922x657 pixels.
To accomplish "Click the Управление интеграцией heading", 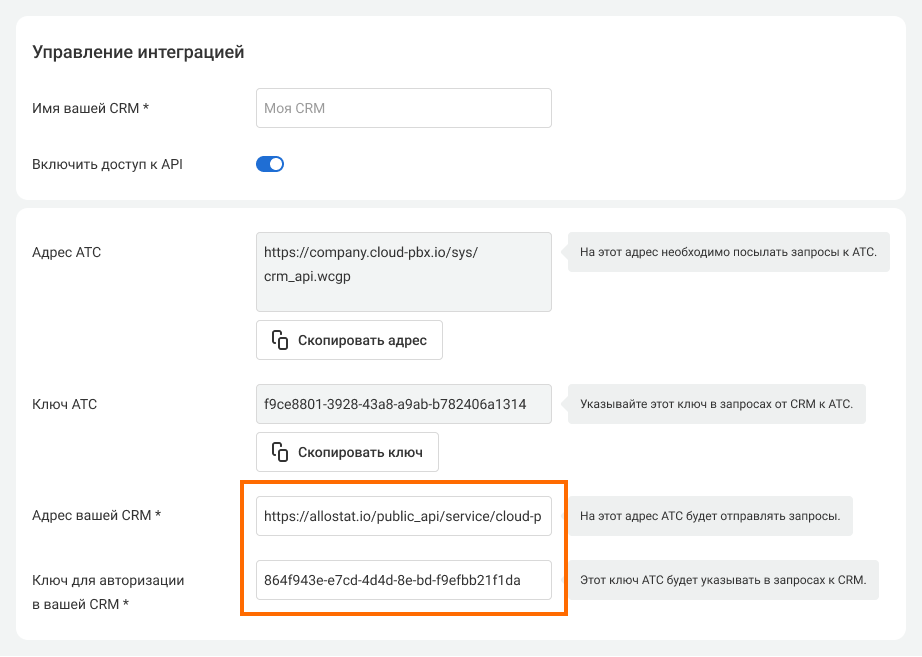I will [x=138, y=52].
